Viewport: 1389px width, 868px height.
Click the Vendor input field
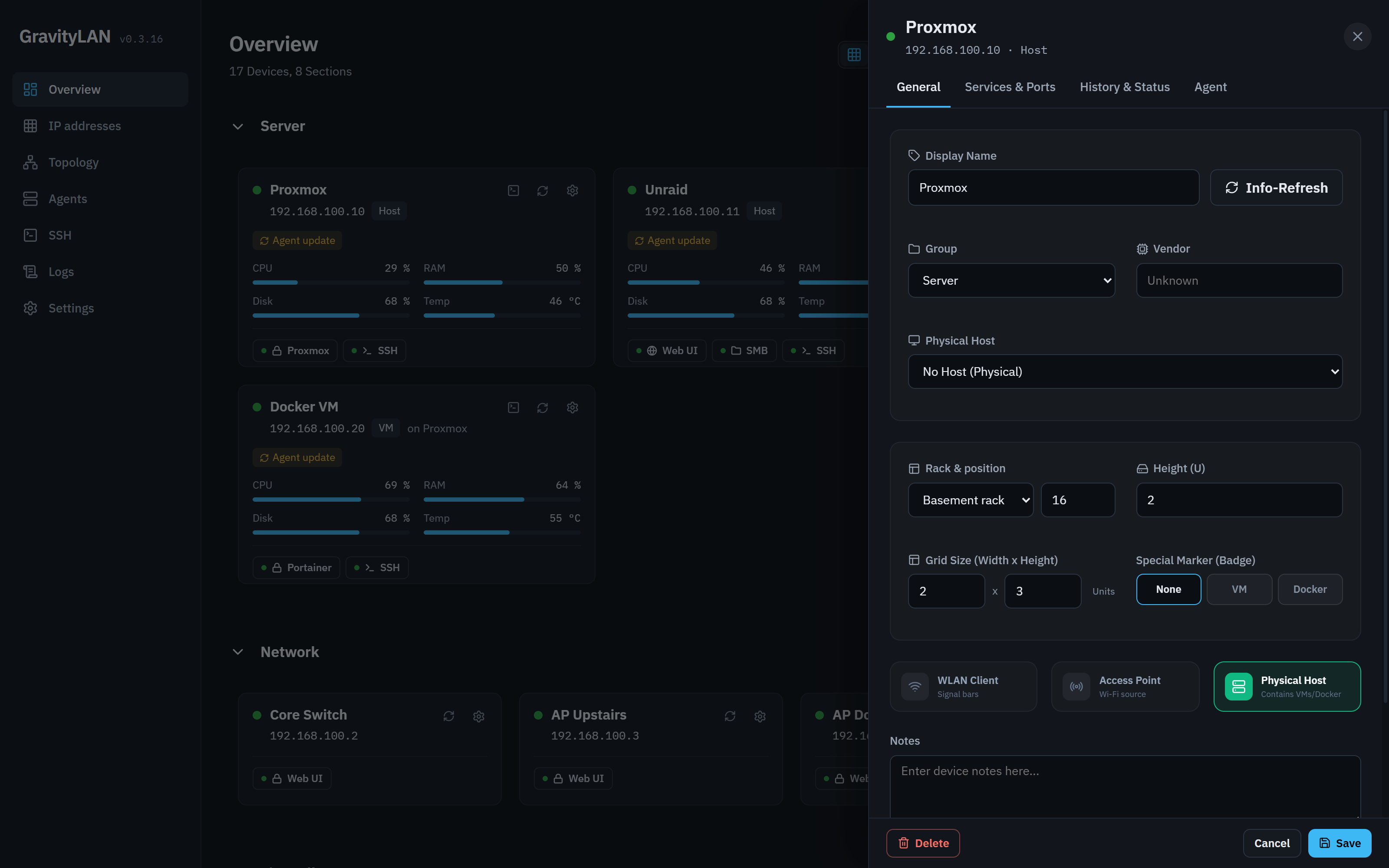pos(1239,281)
